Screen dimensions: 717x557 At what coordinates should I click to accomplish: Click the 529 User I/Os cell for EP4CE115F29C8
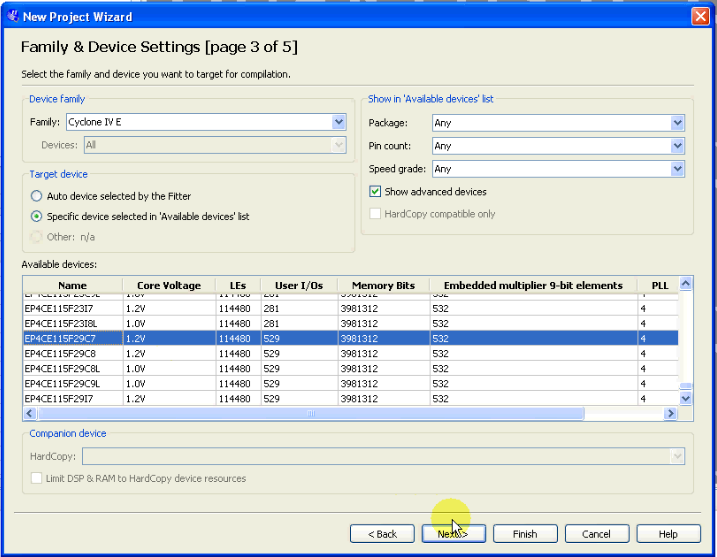(x=299, y=353)
